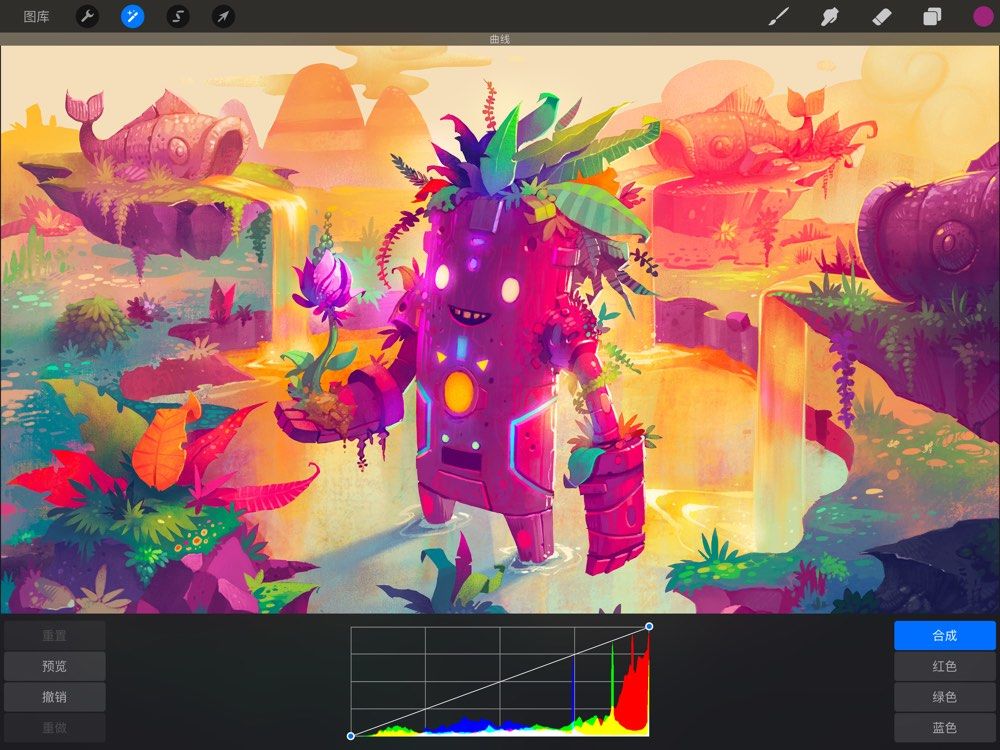Open the wrench Actions menu

click(87, 17)
